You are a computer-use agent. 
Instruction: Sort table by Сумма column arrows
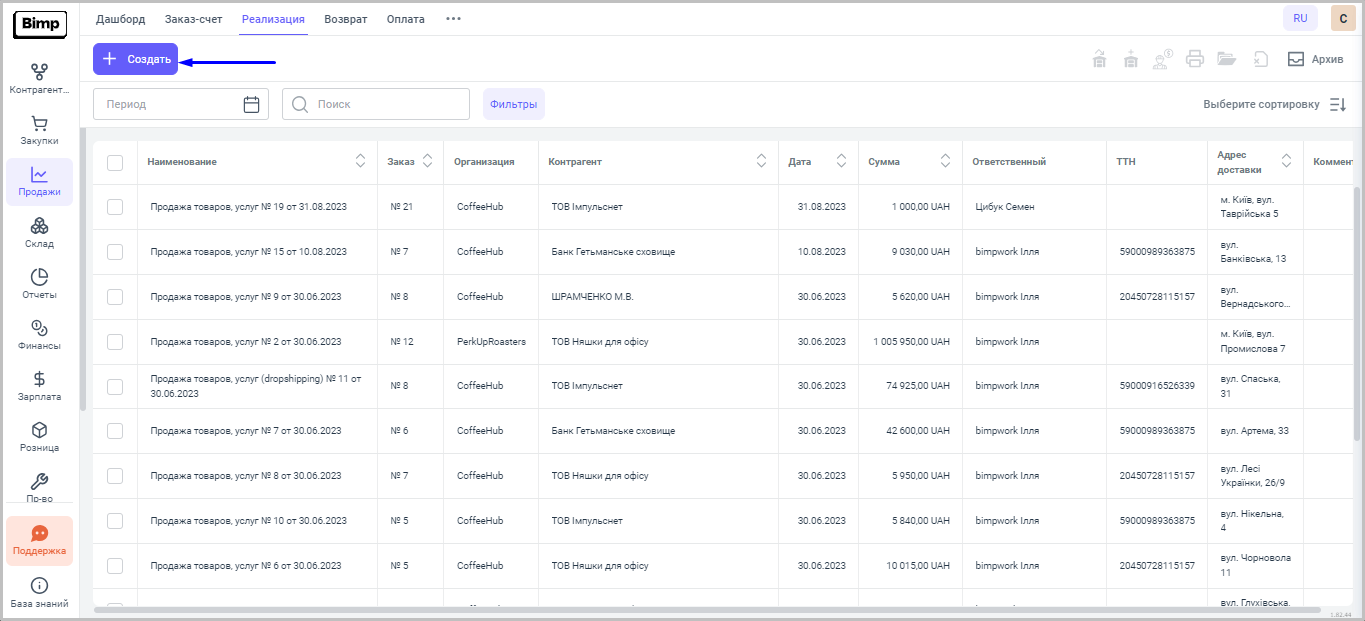pyautogui.click(x=945, y=161)
